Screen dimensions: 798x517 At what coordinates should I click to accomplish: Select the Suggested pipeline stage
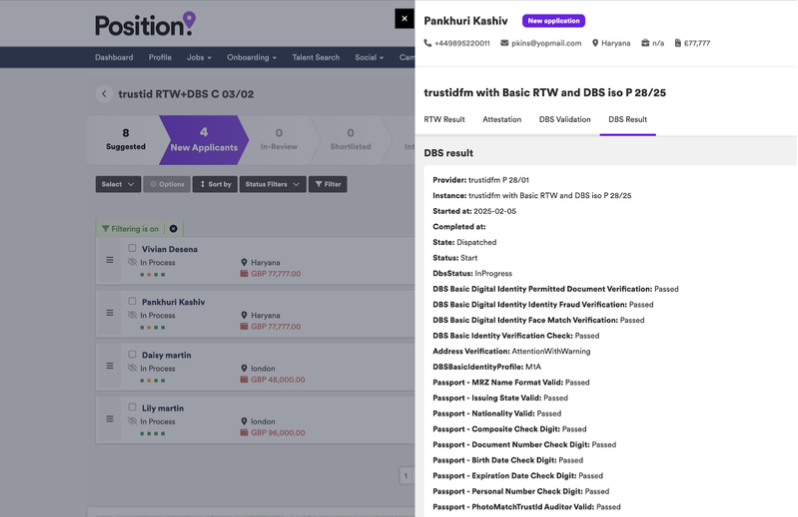[125, 139]
